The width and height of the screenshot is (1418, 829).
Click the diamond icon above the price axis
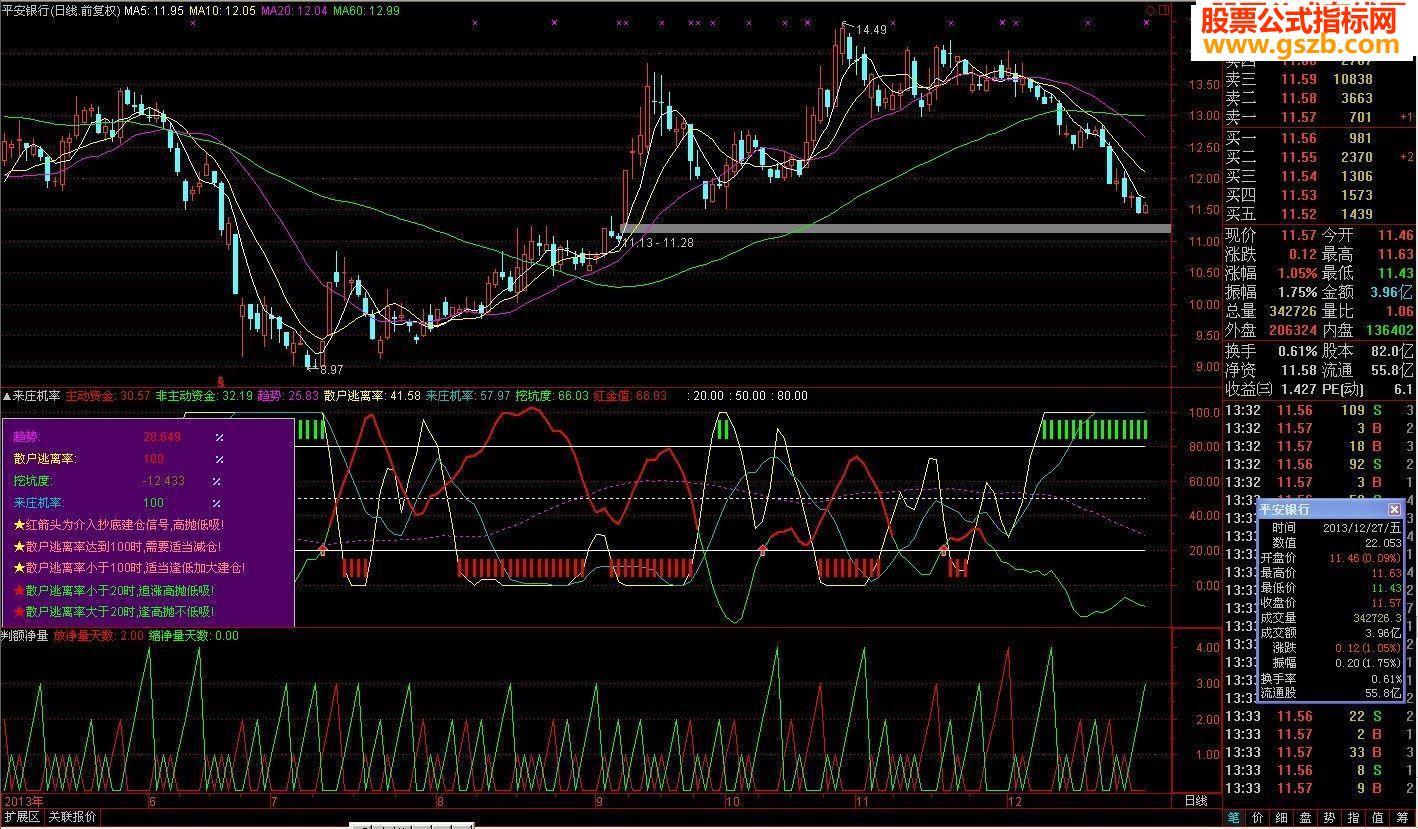coord(1150,10)
